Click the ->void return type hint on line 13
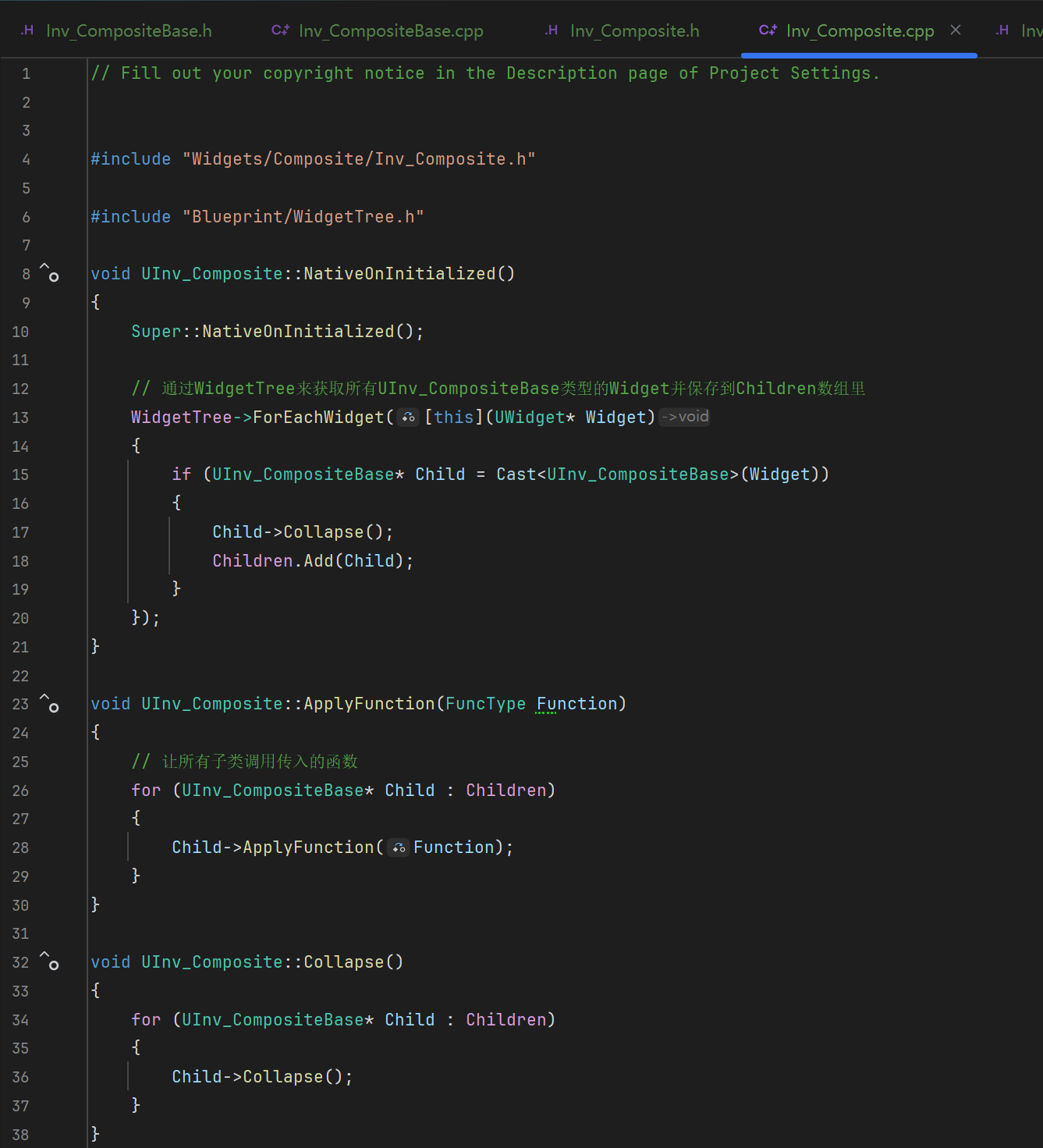 [x=685, y=417]
